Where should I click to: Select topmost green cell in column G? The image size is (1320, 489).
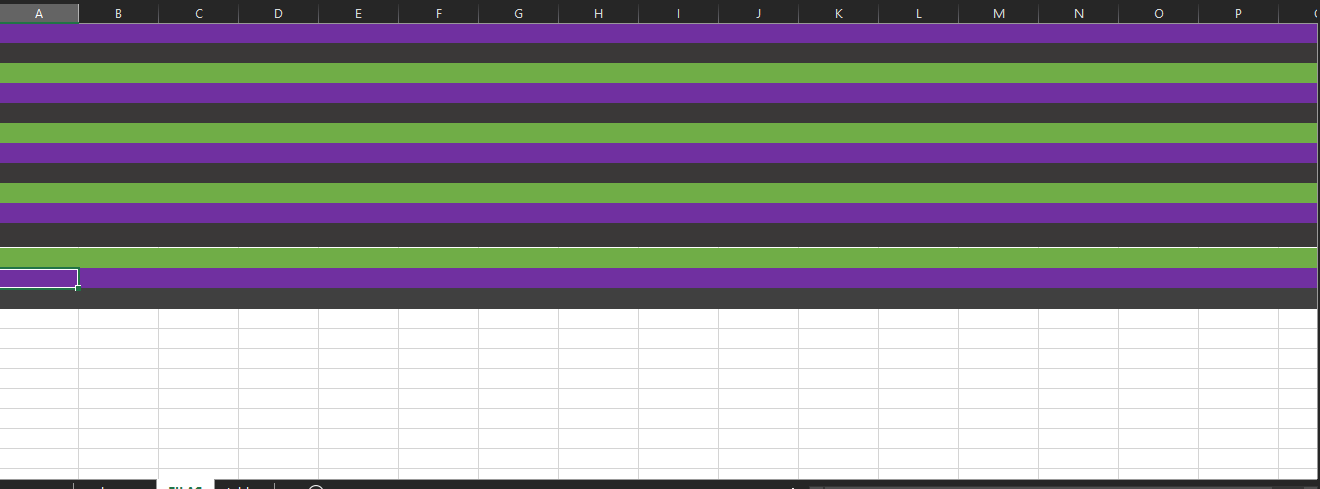(518, 73)
